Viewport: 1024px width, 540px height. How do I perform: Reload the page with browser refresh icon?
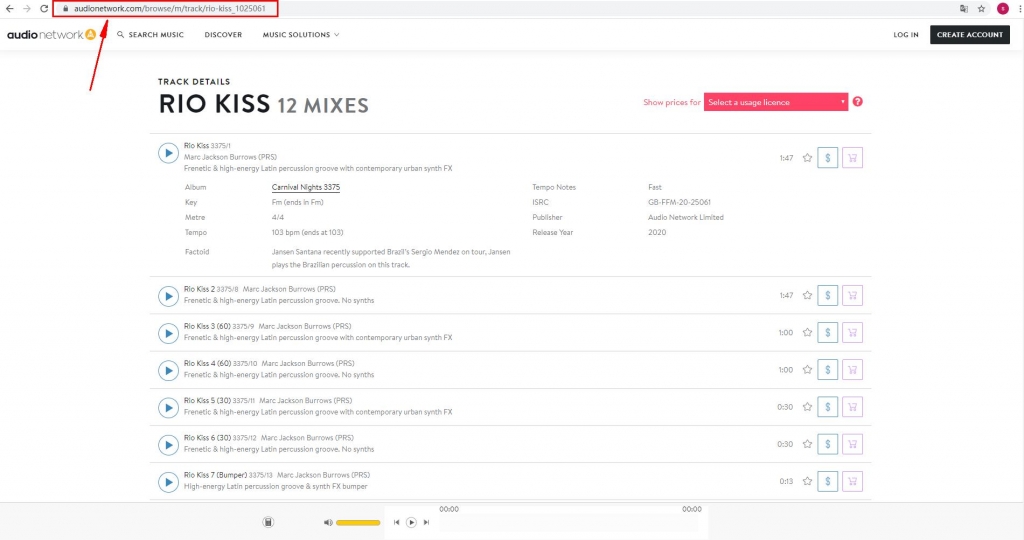pos(44,8)
